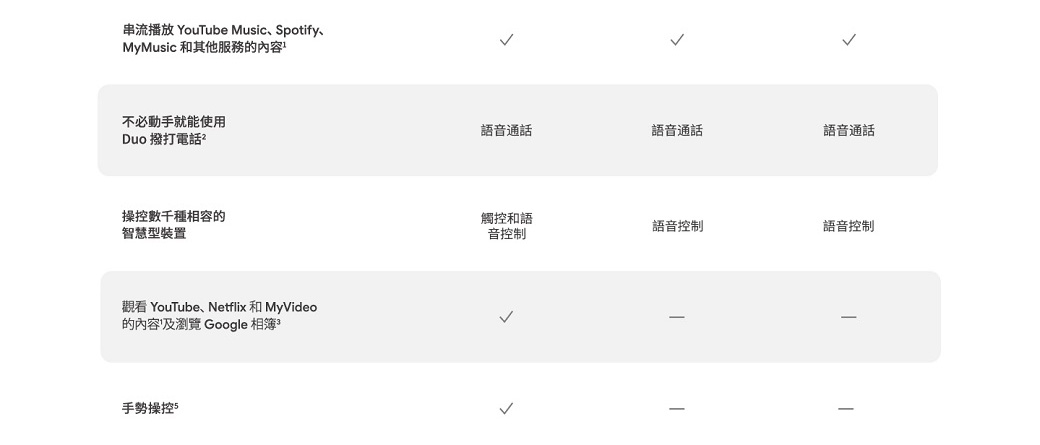Screen dimensions: 1040x445
Task: Click the middle-column 語音控制 entry
Action: click(x=677, y=226)
